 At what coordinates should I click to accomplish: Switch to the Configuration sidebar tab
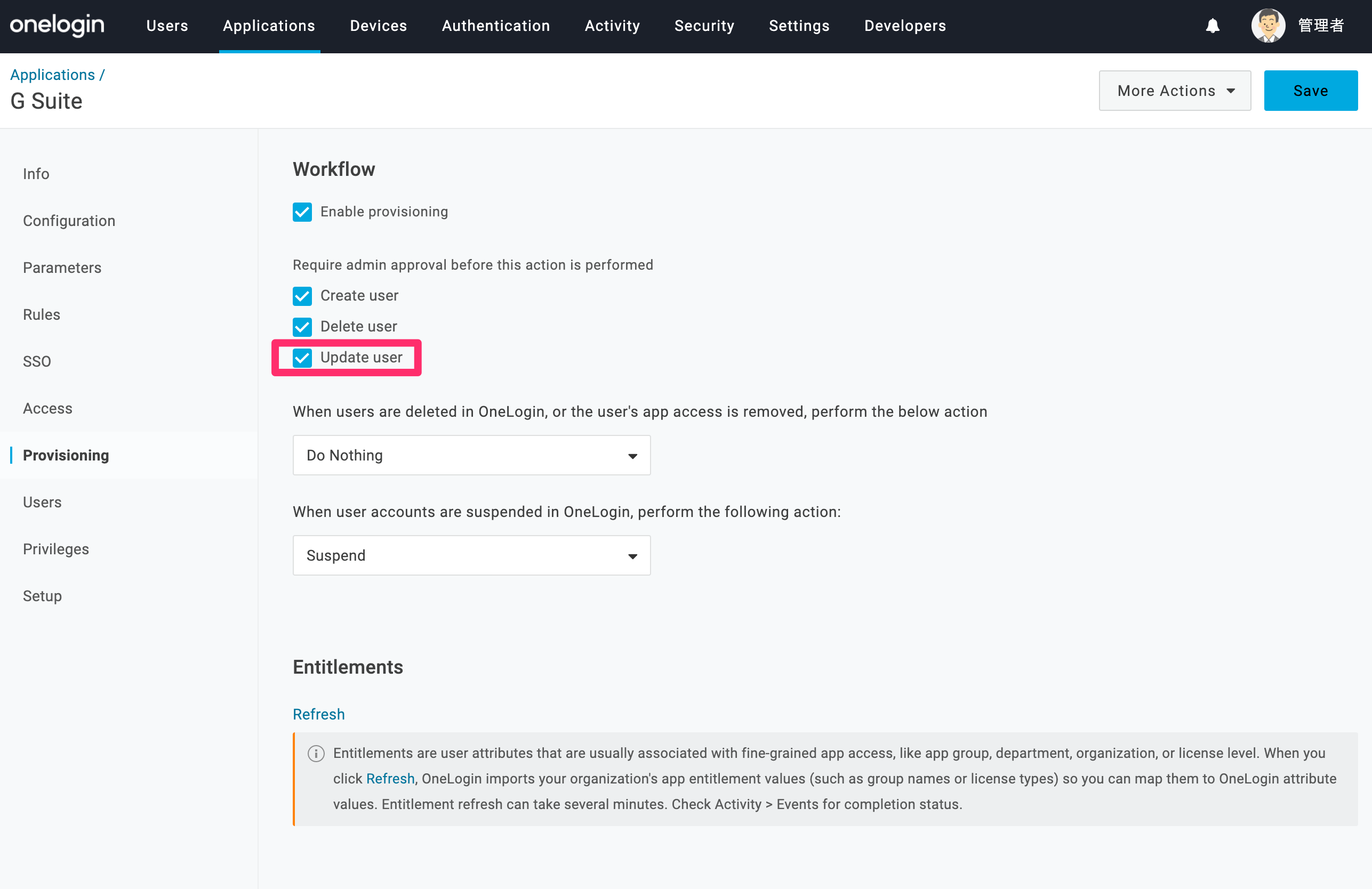tap(69, 221)
